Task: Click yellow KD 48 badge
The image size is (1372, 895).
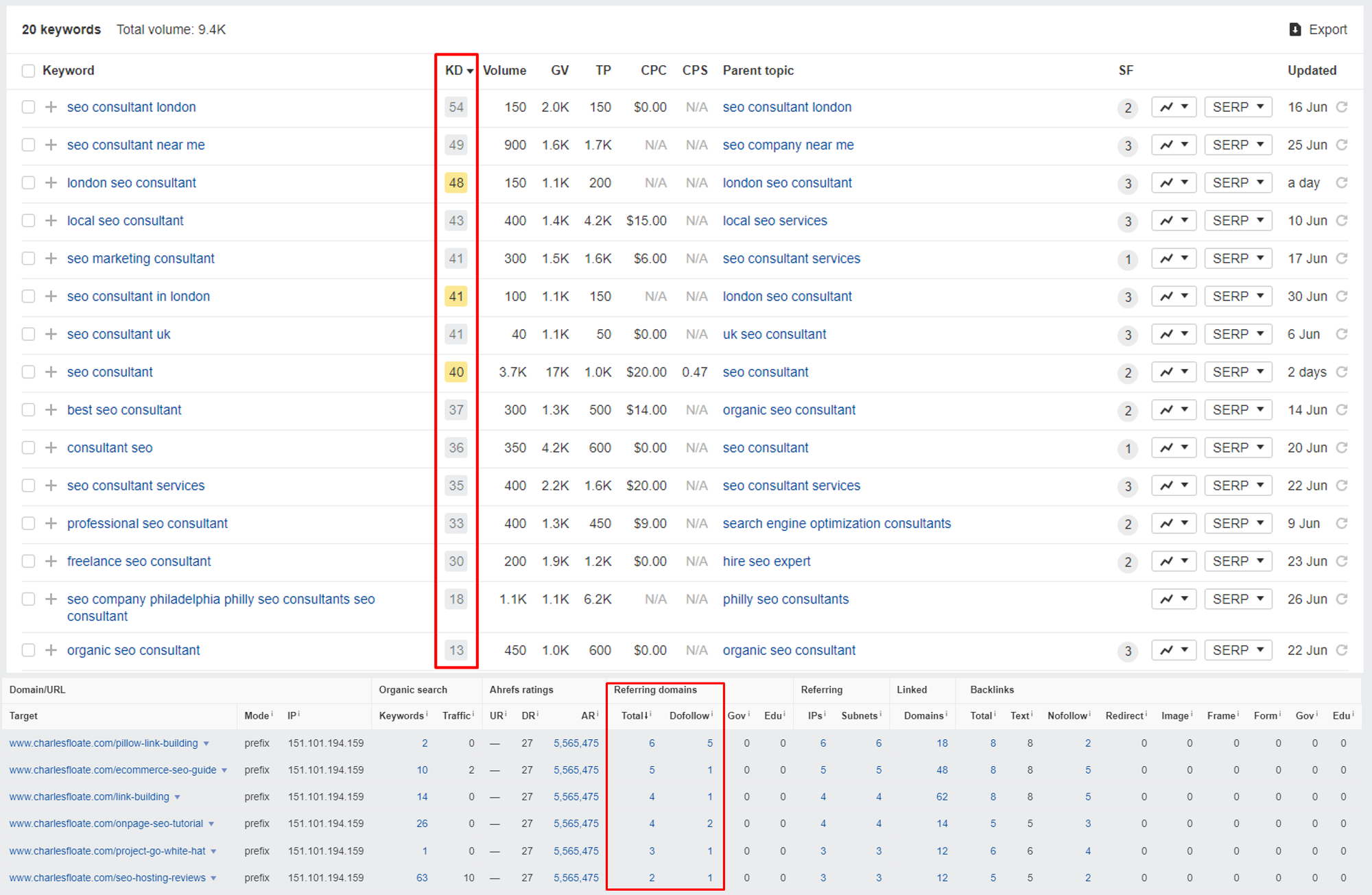Action: (456, 183)
